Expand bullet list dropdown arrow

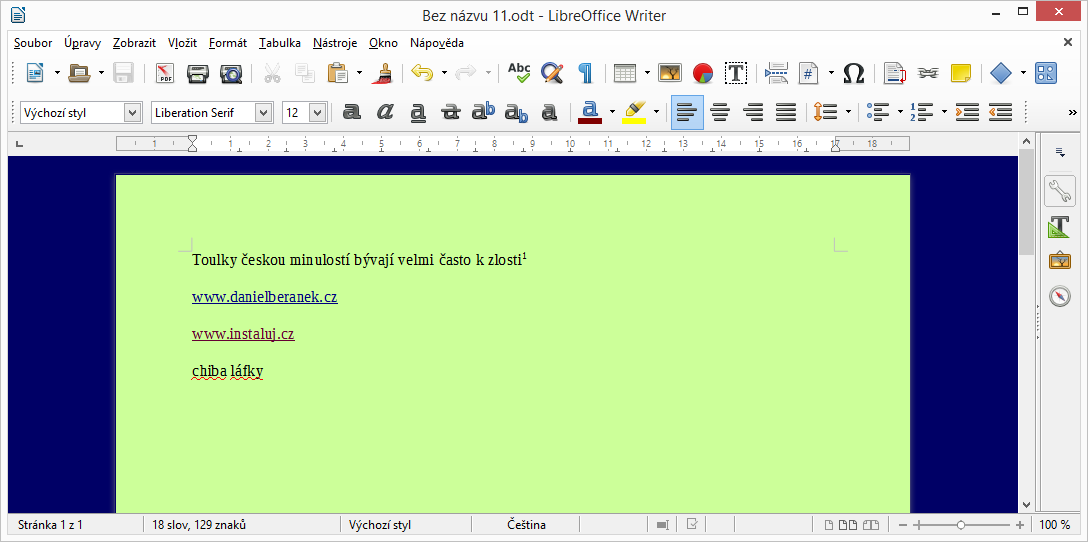[900, 112]
